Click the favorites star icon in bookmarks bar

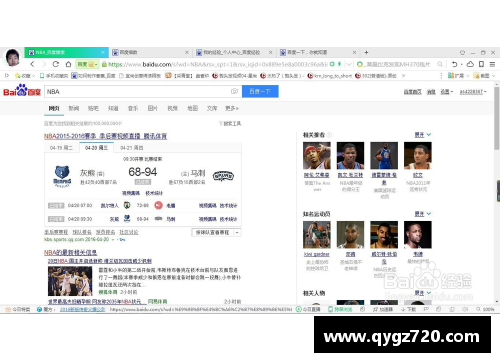17,76
